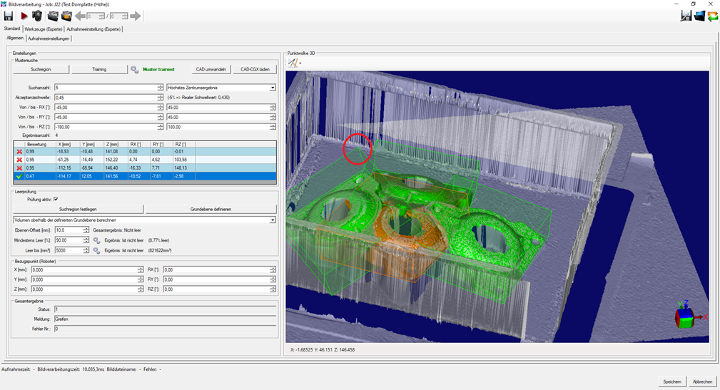Switch to Werkzeuge (Experte) tab
Viewport: 720px width, 390px height.
pos(44,29)
